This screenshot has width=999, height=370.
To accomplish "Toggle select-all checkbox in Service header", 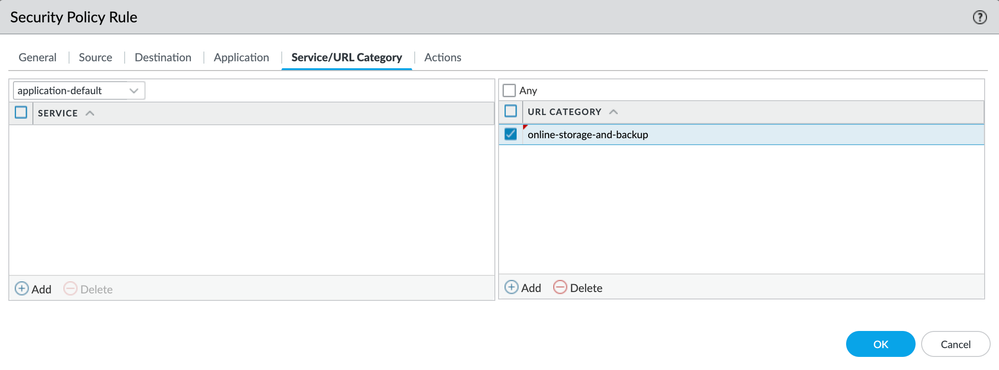I will [21, 113].
